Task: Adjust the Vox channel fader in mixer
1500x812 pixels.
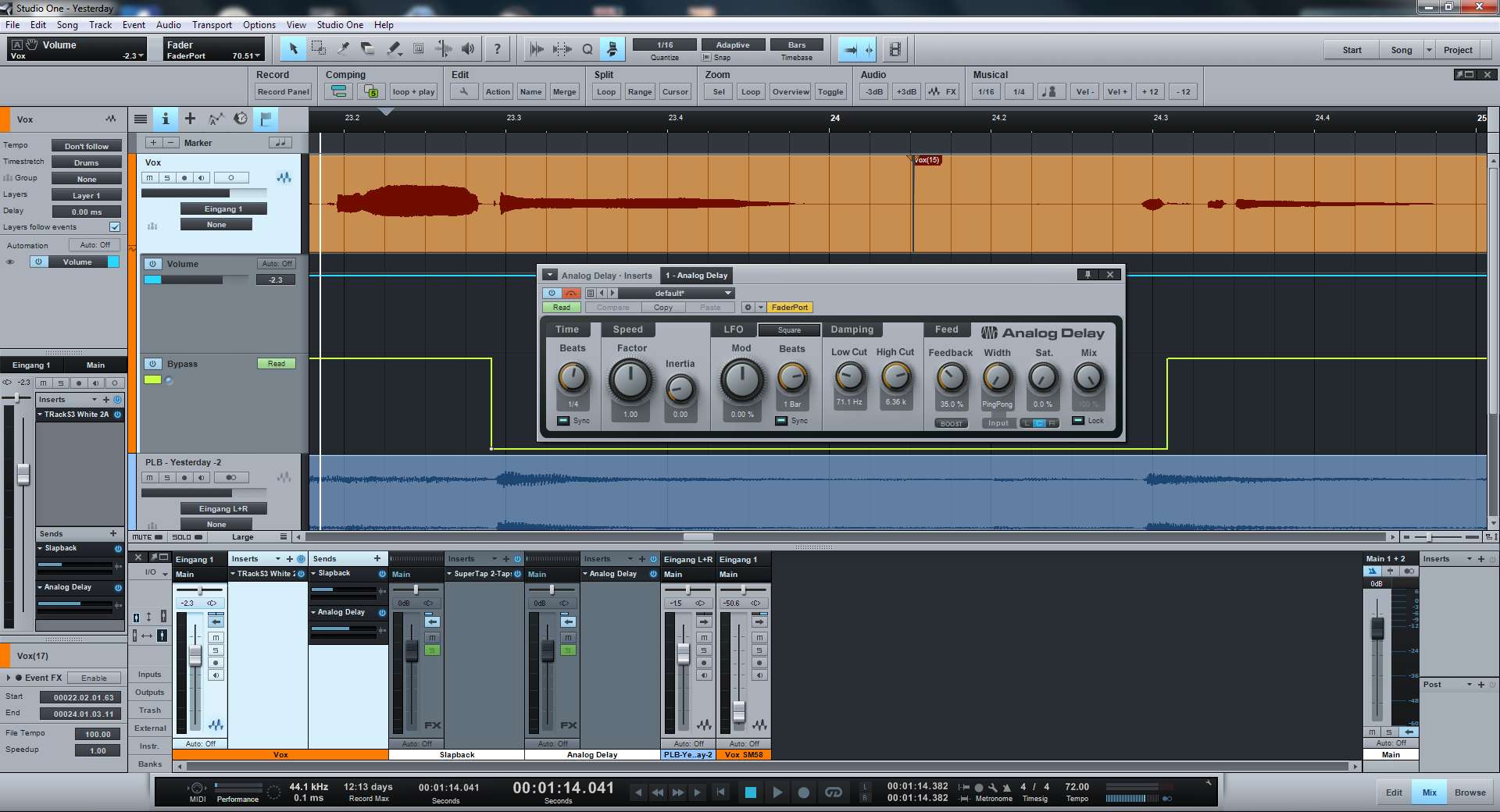Action: point(195,657)
